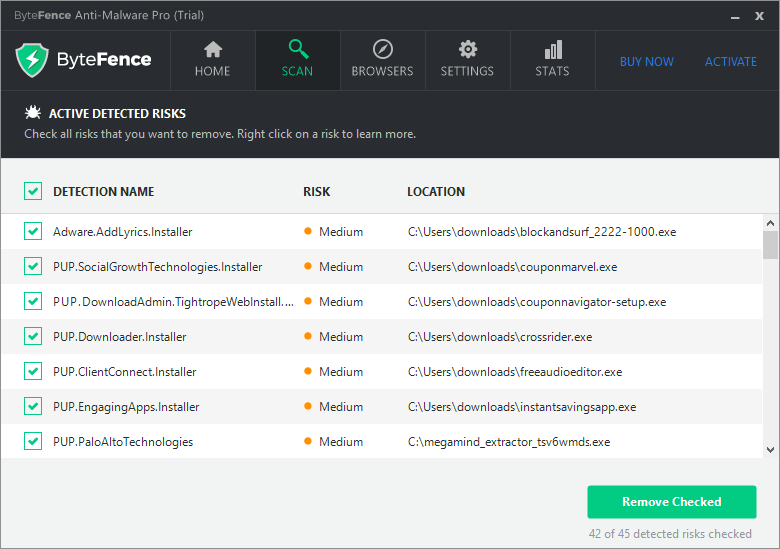780x549 pixels.
Task: Click the RISK column header
Action: (x=316, y=191)
